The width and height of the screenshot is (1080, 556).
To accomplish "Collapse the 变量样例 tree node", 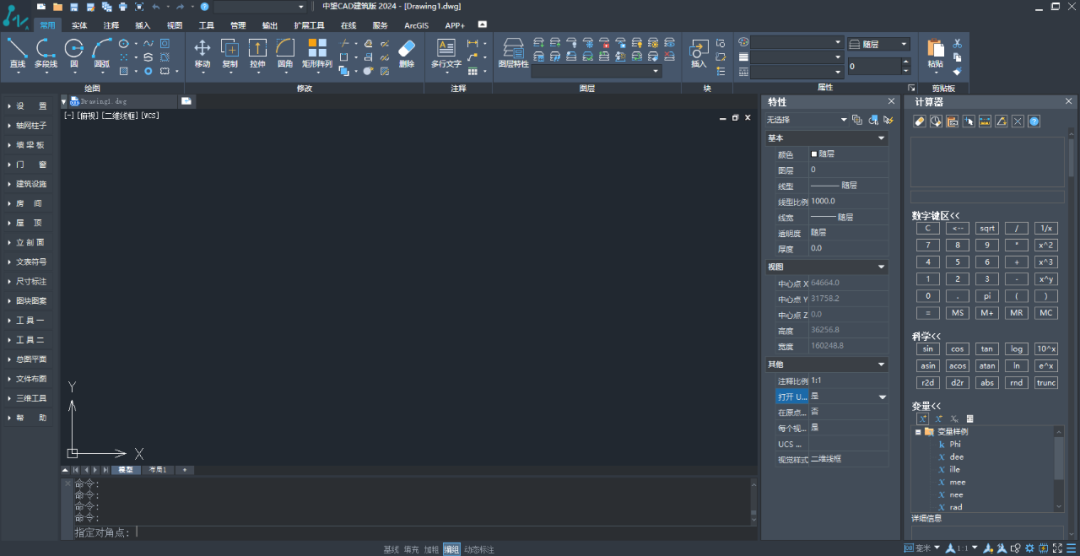I will point(917,432).
